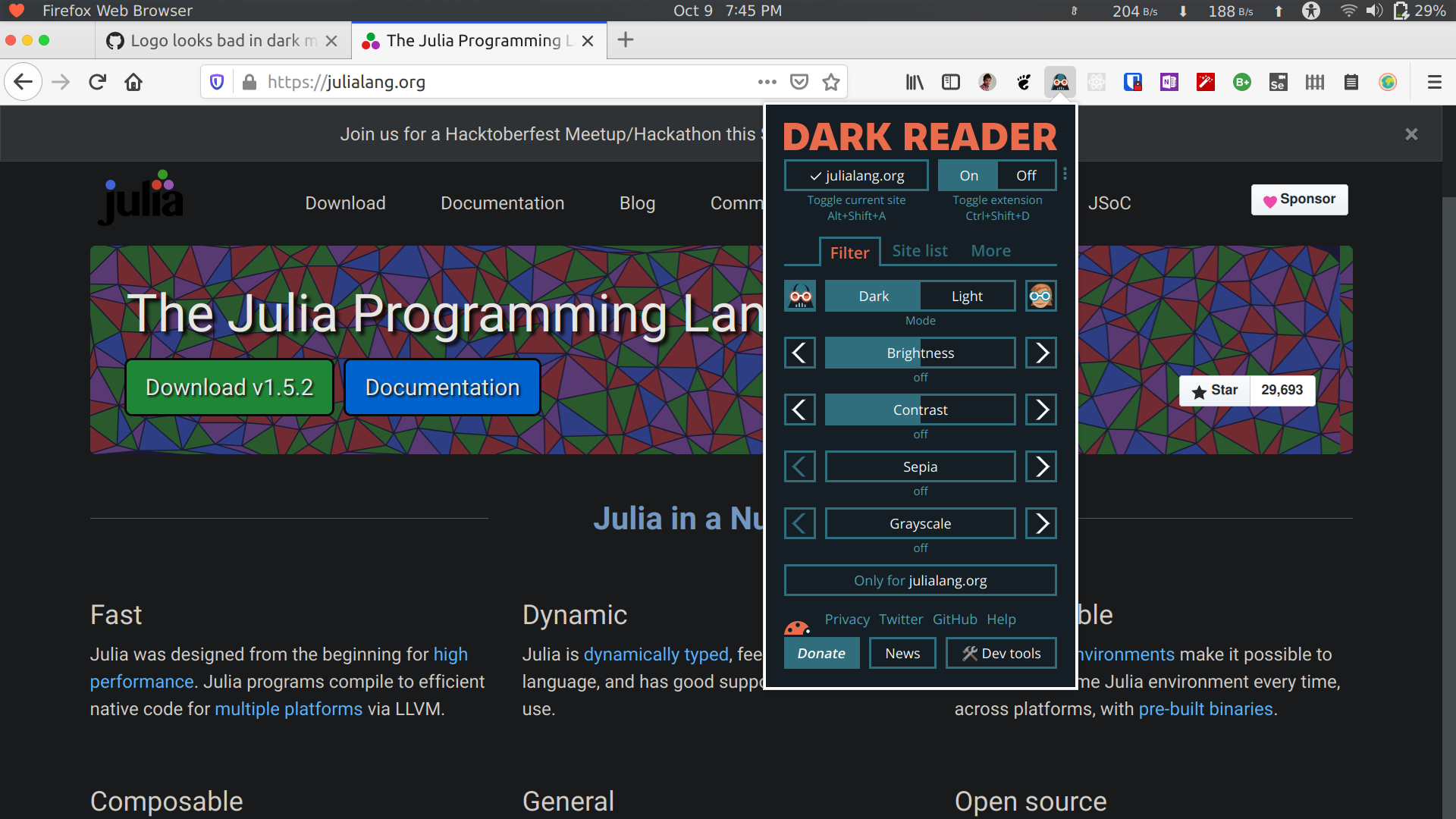Increase Grayscale with right arrow

pos(1041,523)
